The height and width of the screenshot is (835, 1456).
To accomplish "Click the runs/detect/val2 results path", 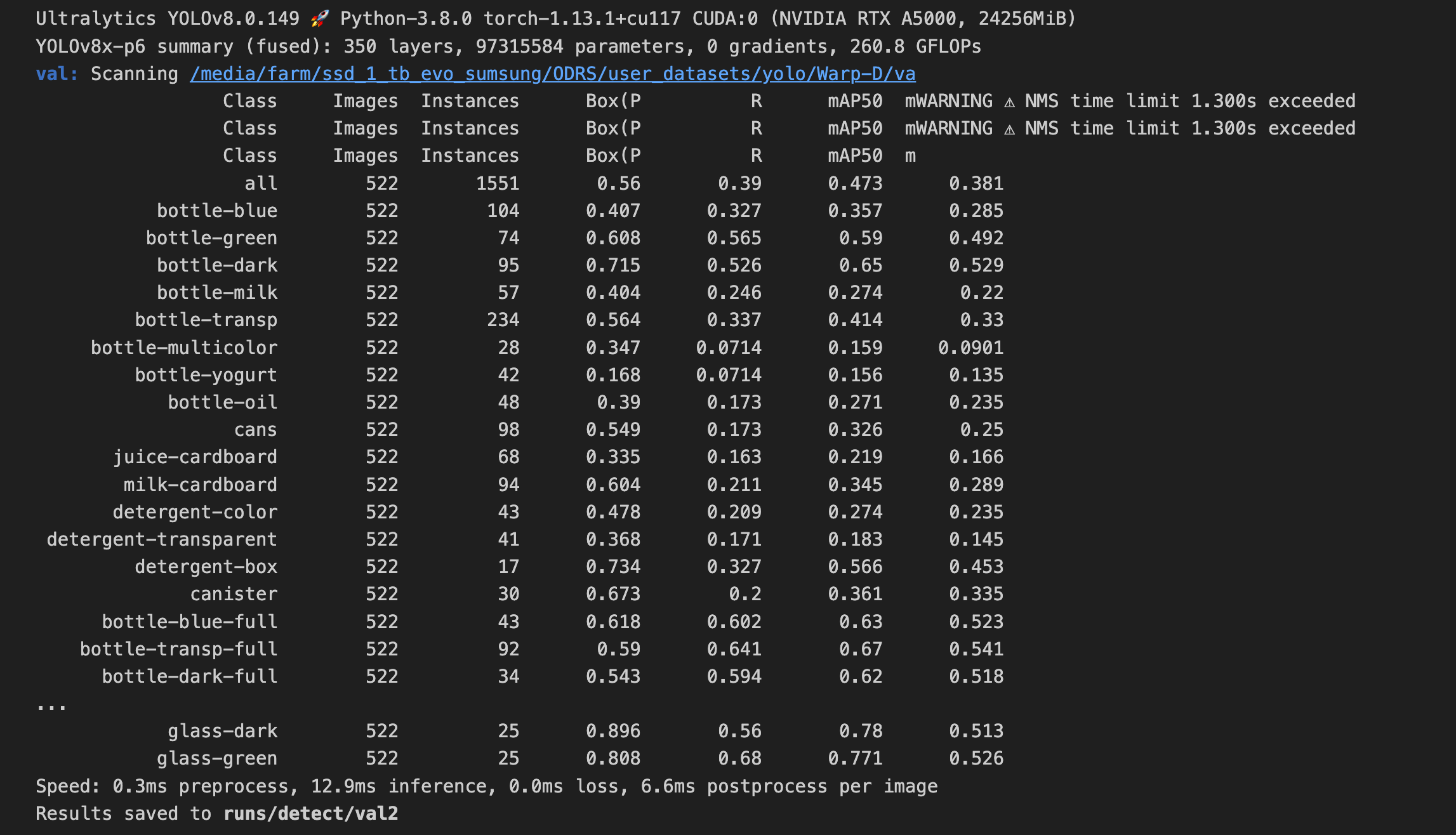I will click(x=310, y=813).
